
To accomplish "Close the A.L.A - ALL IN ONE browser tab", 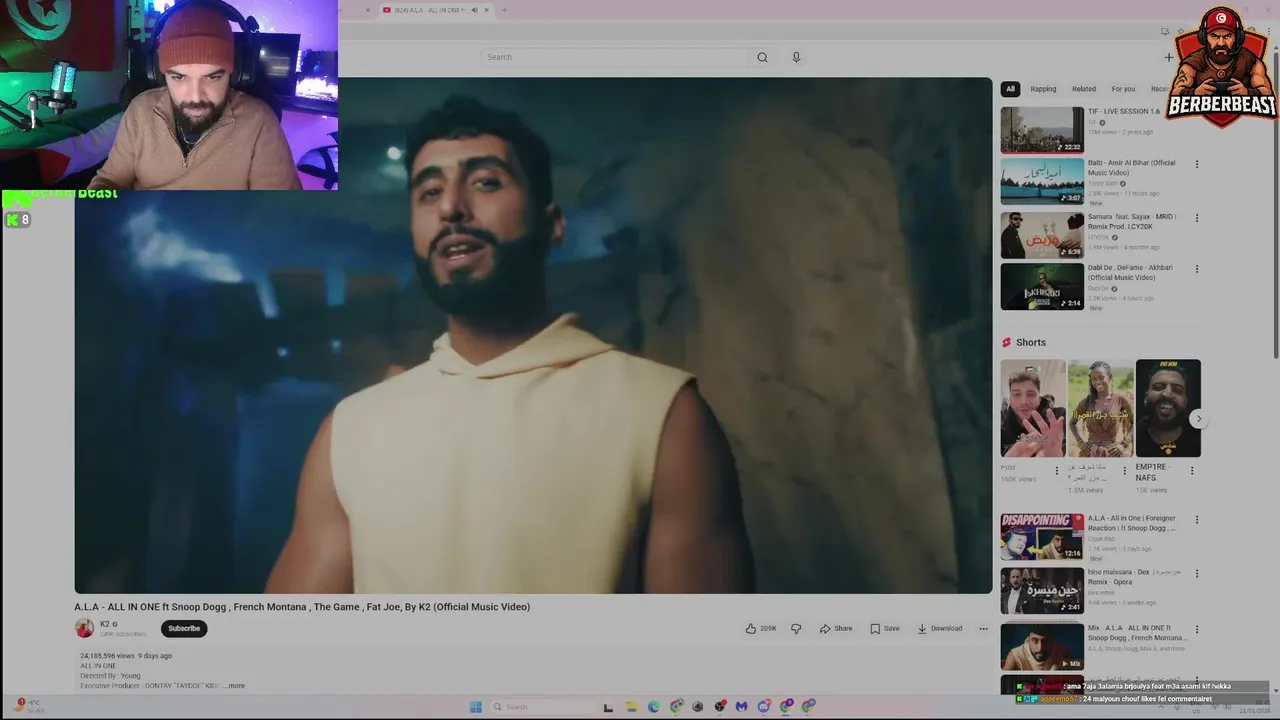I will coord(486,10).
